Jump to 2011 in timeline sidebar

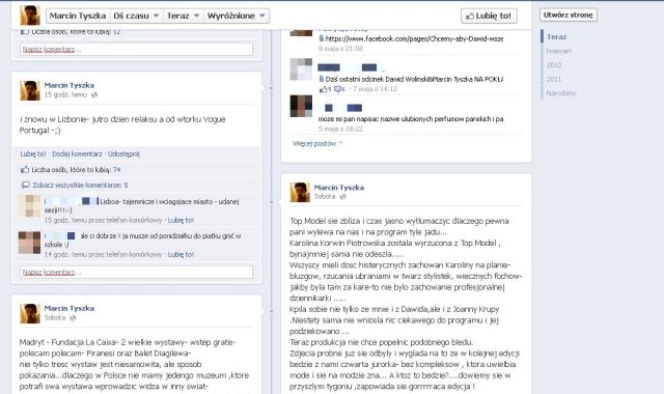[553, 79]
